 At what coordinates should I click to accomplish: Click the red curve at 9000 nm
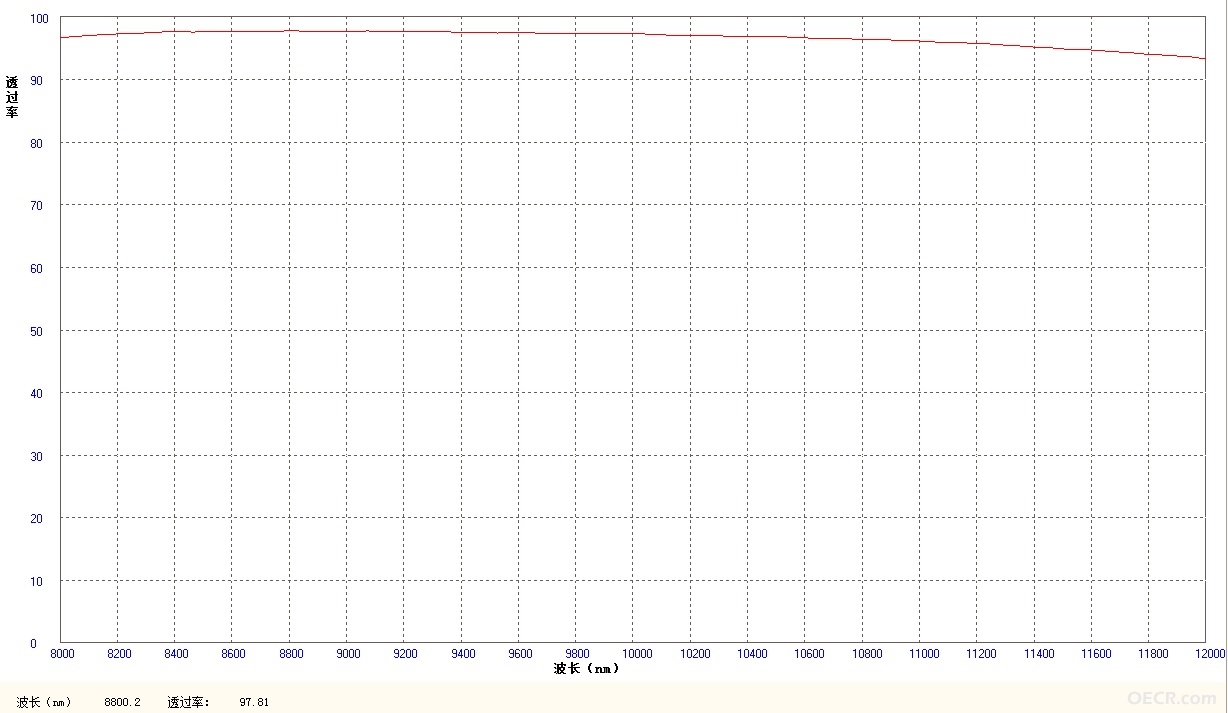tap(347, 31)
